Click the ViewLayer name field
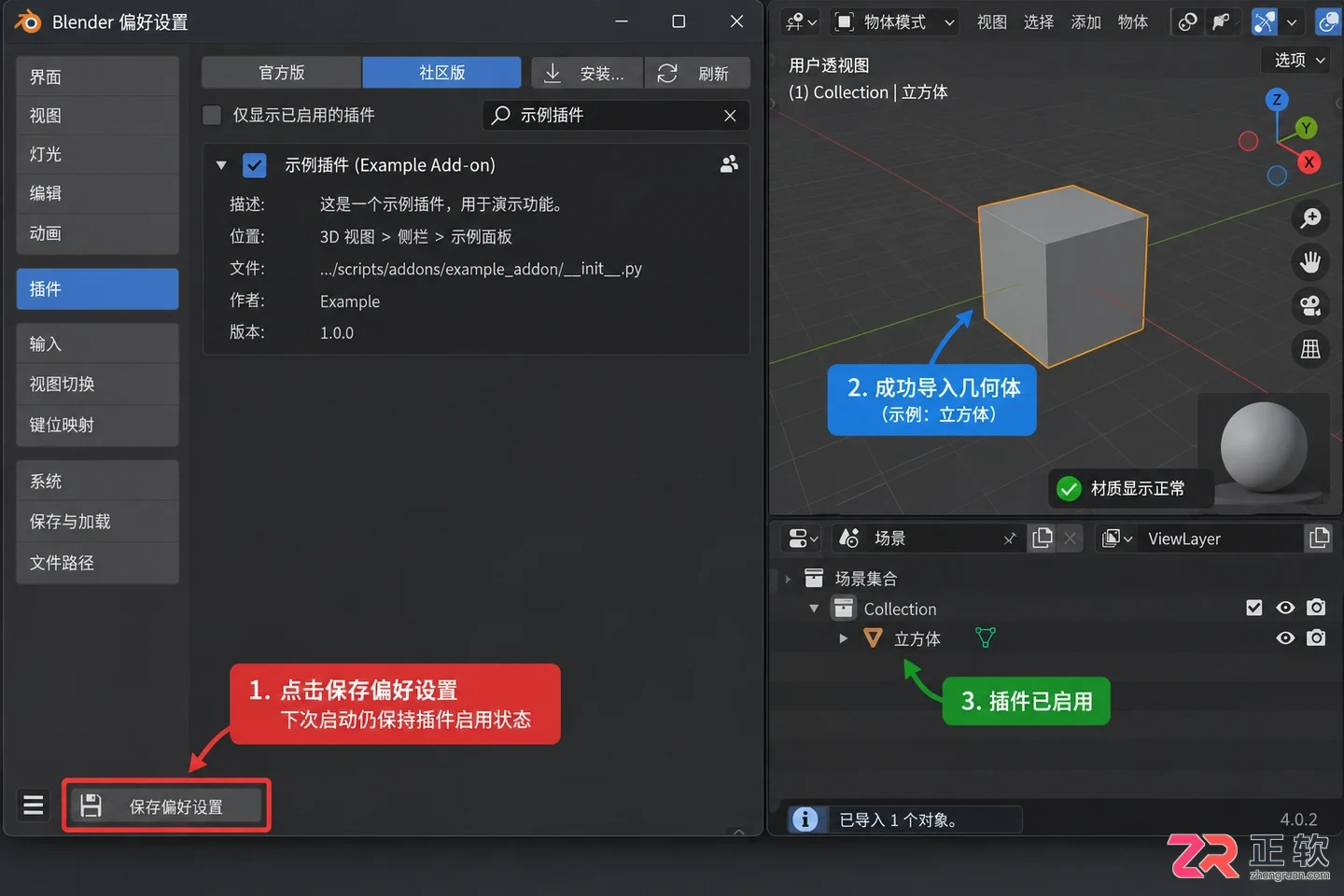1344x896 pixels. click(x=1219, y=539)
